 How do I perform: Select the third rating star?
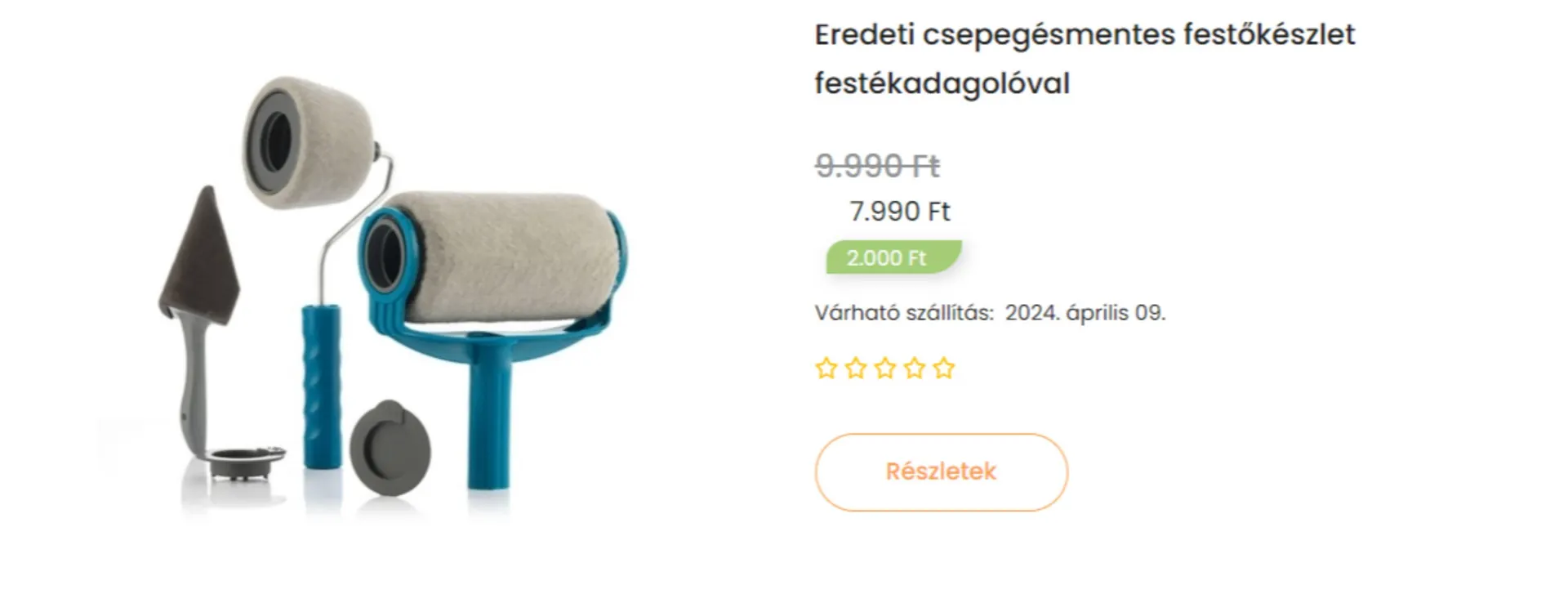click(885, 368)
